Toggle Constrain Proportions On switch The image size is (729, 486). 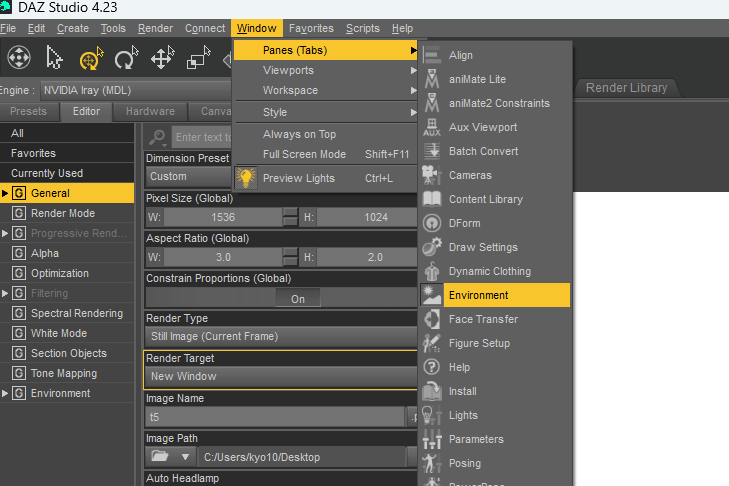(x=298, y=299)
